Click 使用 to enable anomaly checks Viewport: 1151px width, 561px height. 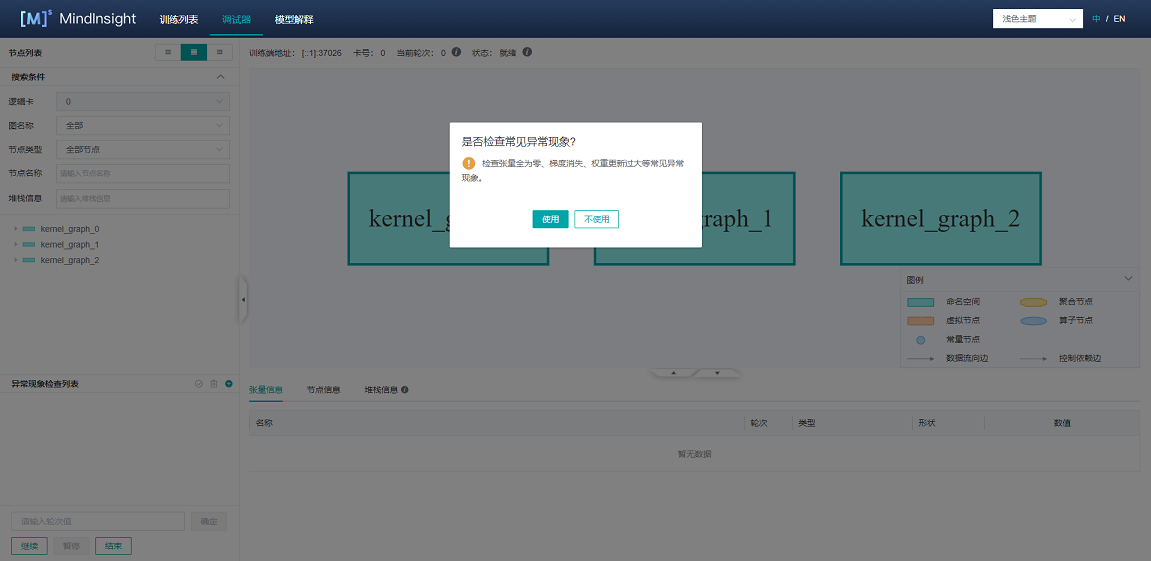click(550, 219)
